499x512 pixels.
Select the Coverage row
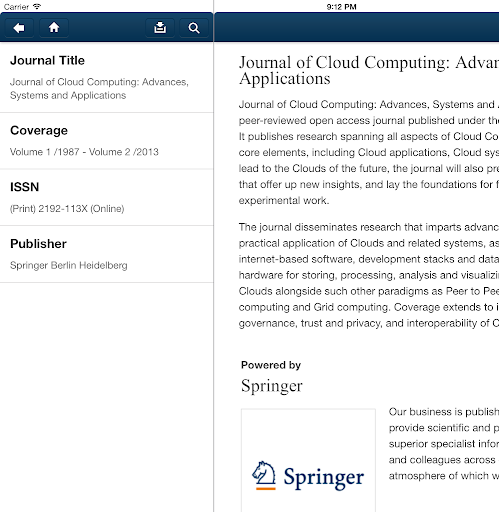point(107,141)
